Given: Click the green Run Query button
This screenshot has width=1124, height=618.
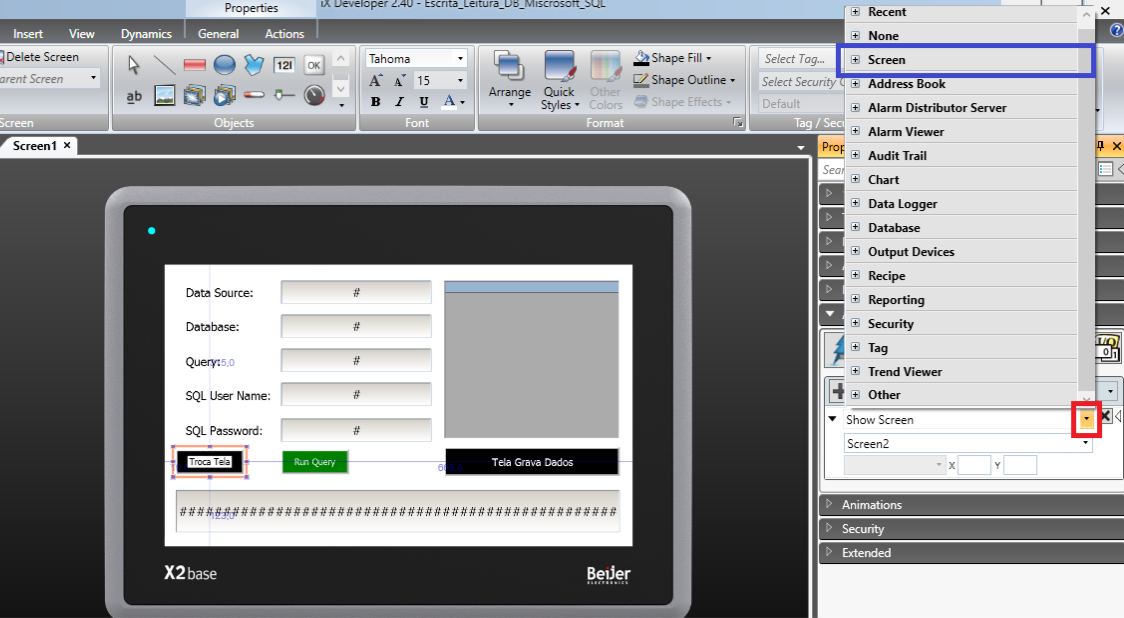Looking at the screenshot, I should tap(315, 462).
